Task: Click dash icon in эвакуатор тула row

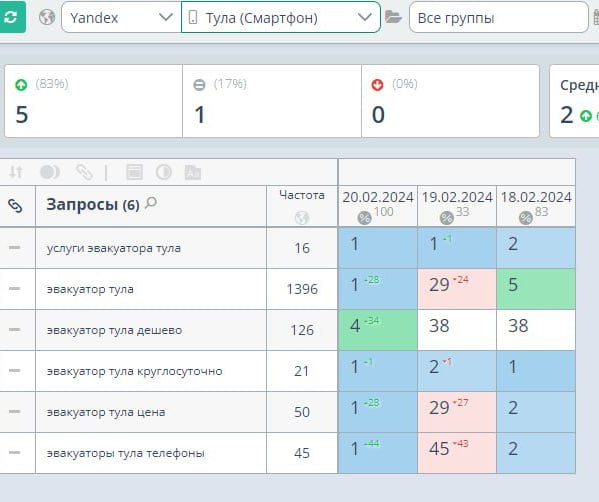Action: pyautogui.click(x=15, y=288)
